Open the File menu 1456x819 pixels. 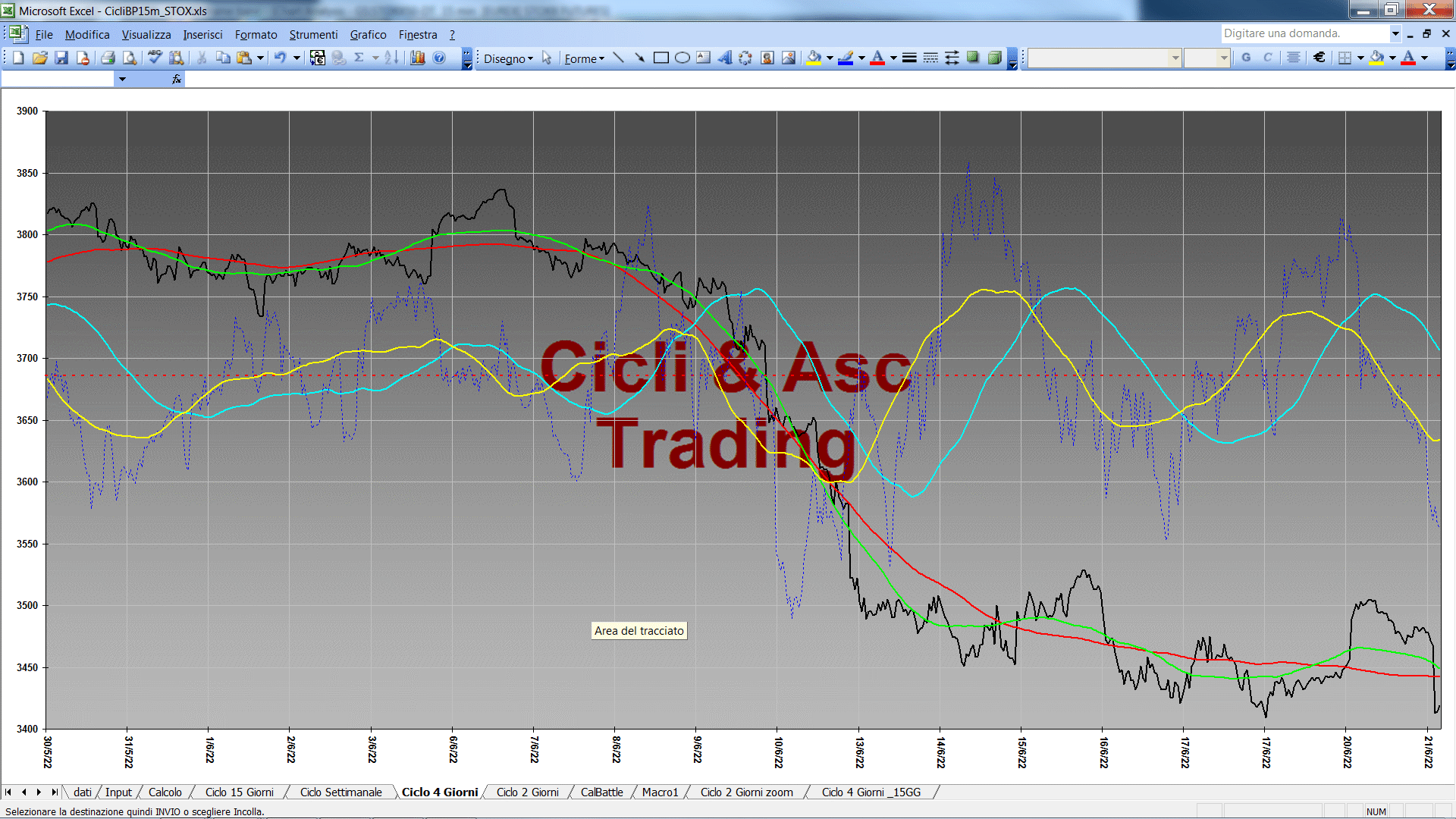coord(44,34)
